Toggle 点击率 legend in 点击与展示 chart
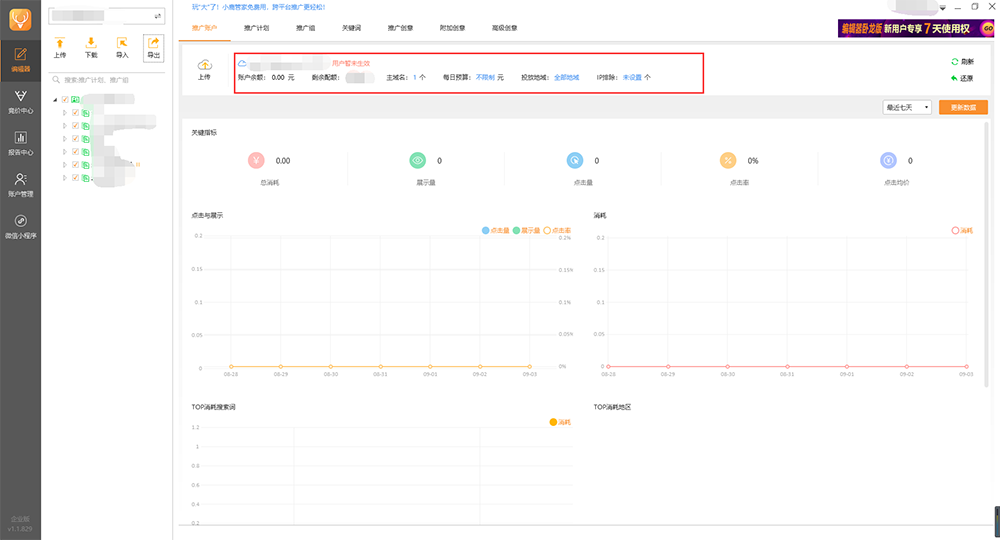Screen dimensions: 1000x540 (557, 230)
